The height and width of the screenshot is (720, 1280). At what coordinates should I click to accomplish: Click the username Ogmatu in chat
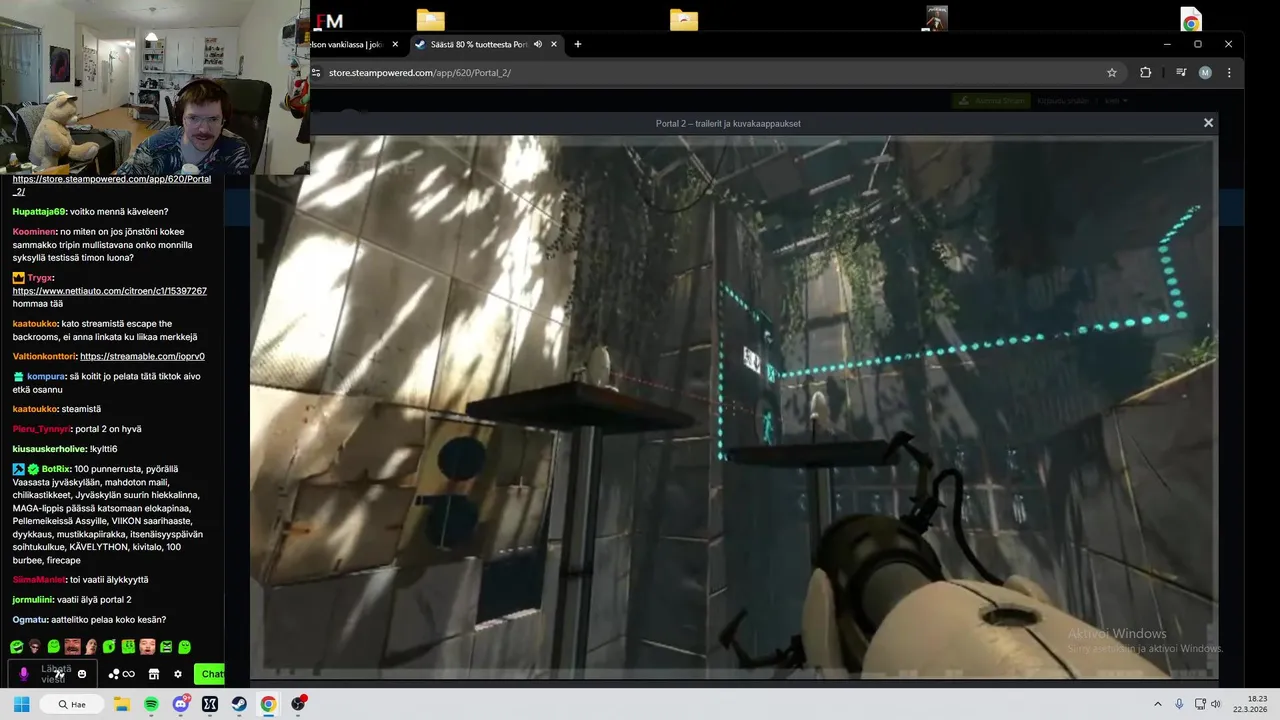click(29, 620)
